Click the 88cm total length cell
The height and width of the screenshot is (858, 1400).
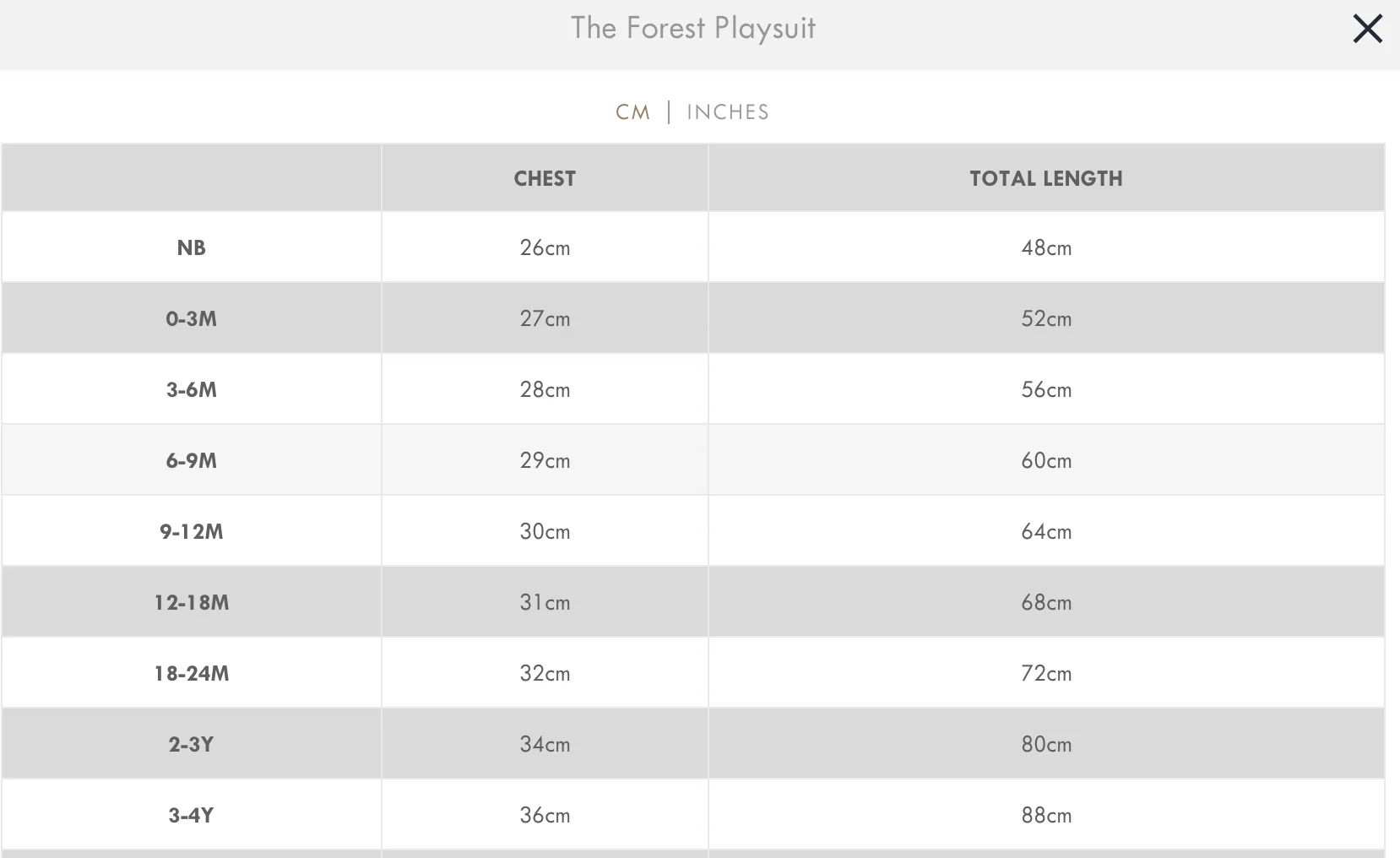1045,815
